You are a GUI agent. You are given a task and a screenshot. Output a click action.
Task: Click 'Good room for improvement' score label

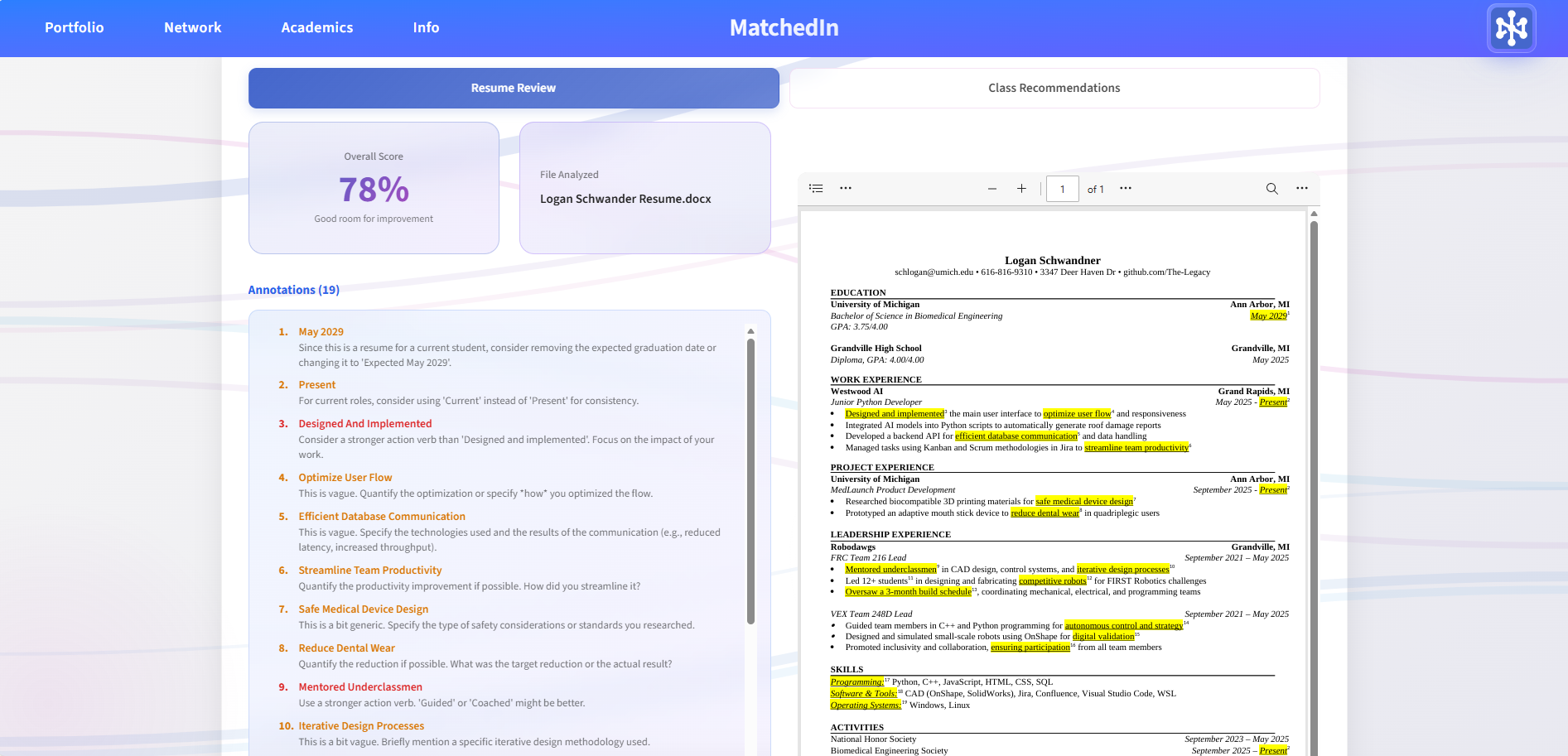pyautogui.click(x=374, y=219)
